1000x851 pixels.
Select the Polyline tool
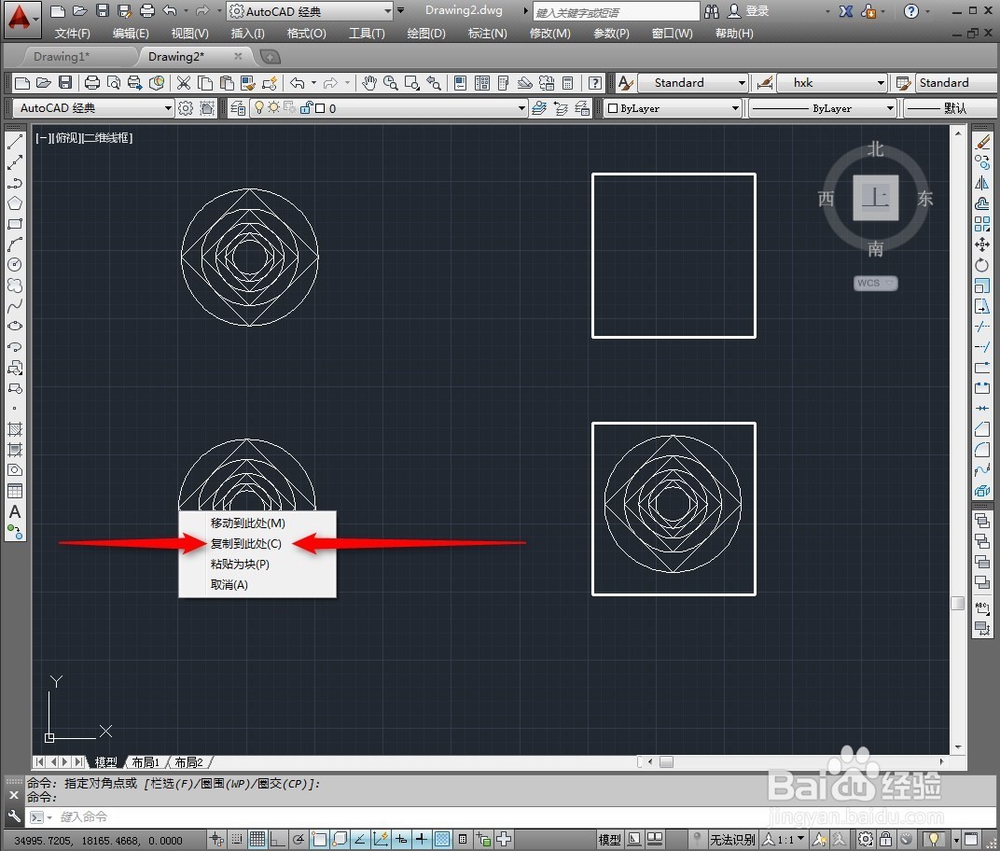coord(15,183)
